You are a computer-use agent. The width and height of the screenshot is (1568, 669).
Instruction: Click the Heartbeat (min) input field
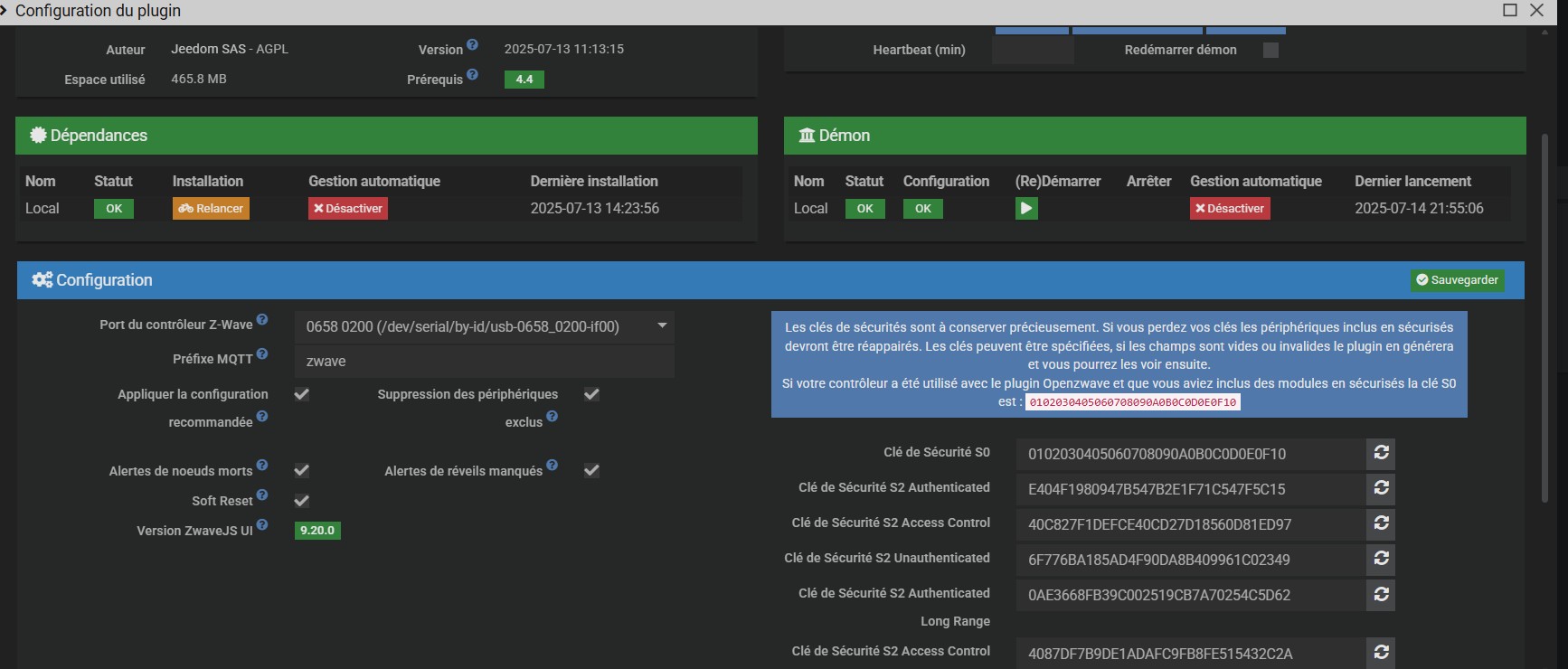pyautogui.click(x=1033, y=51)
